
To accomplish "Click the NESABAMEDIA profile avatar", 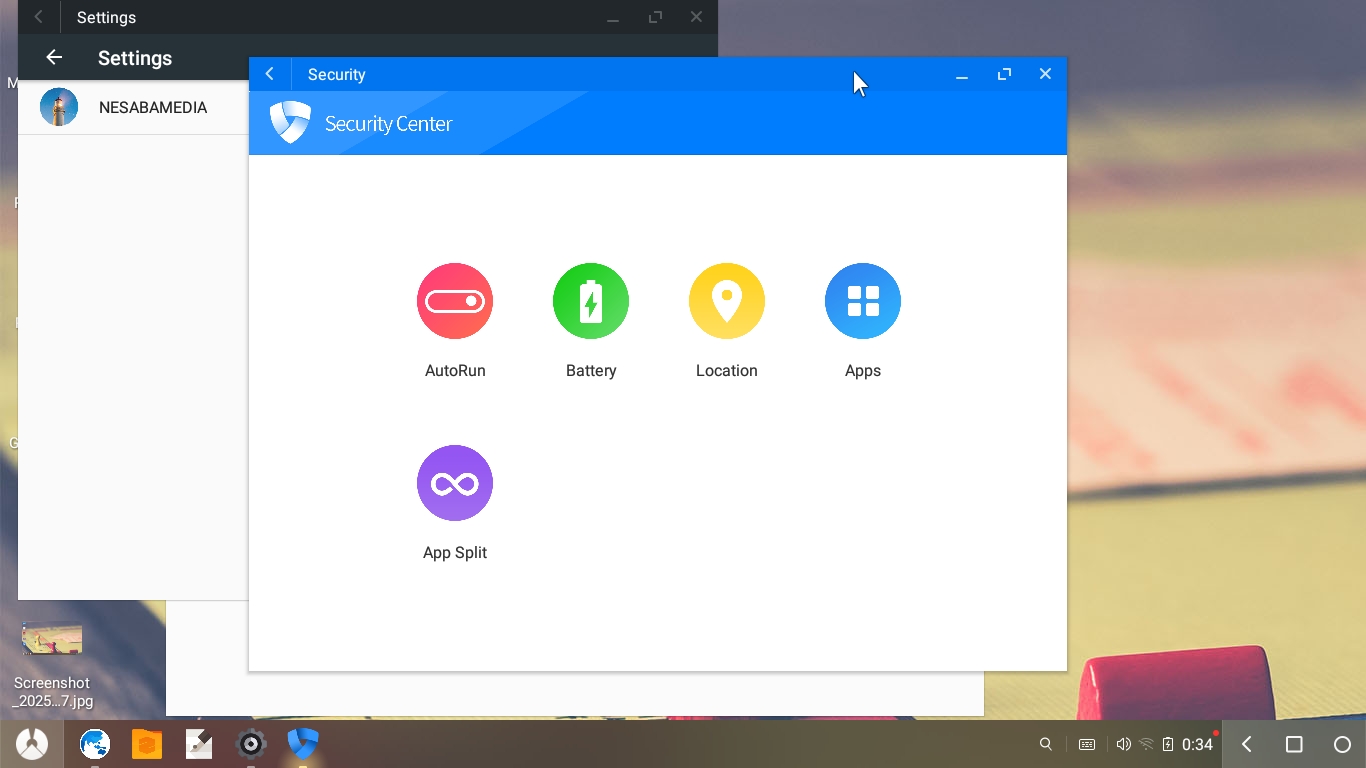I will coord(59,107).
